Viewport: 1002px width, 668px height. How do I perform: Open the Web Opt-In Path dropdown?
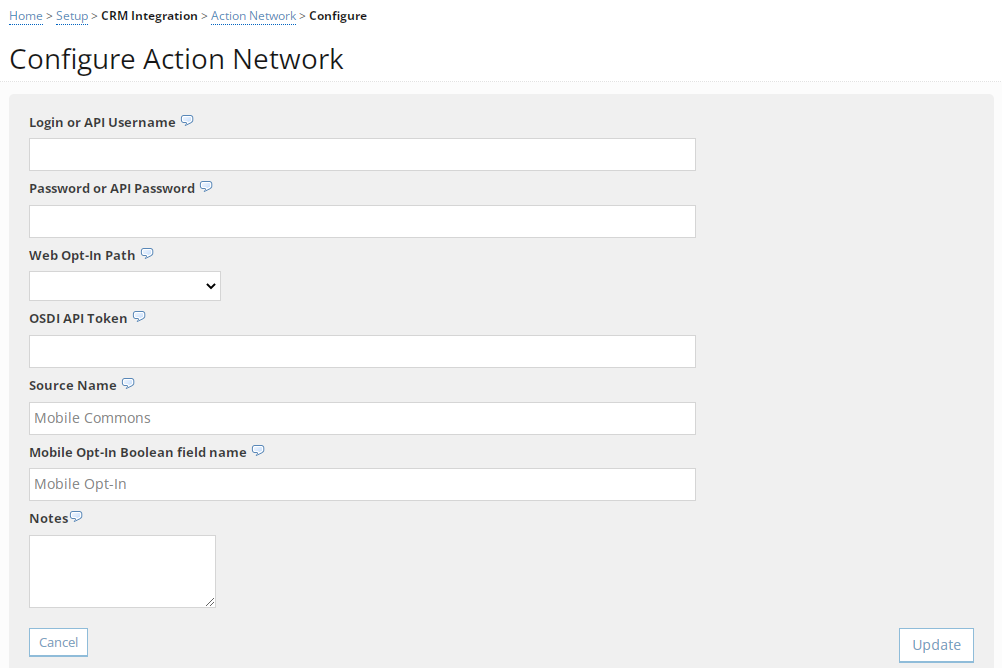click(x=124, y=285)
